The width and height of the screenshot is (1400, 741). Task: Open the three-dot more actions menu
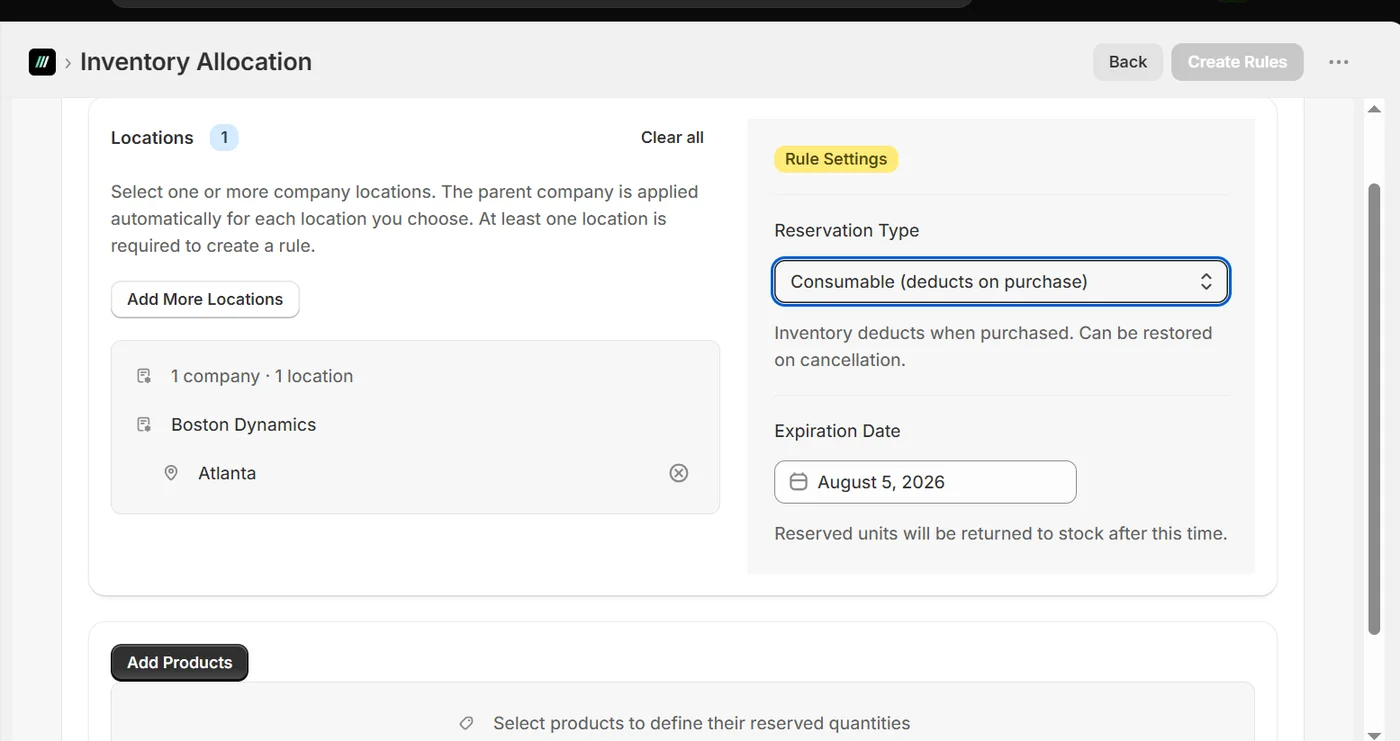click(x=1339, y=62)
